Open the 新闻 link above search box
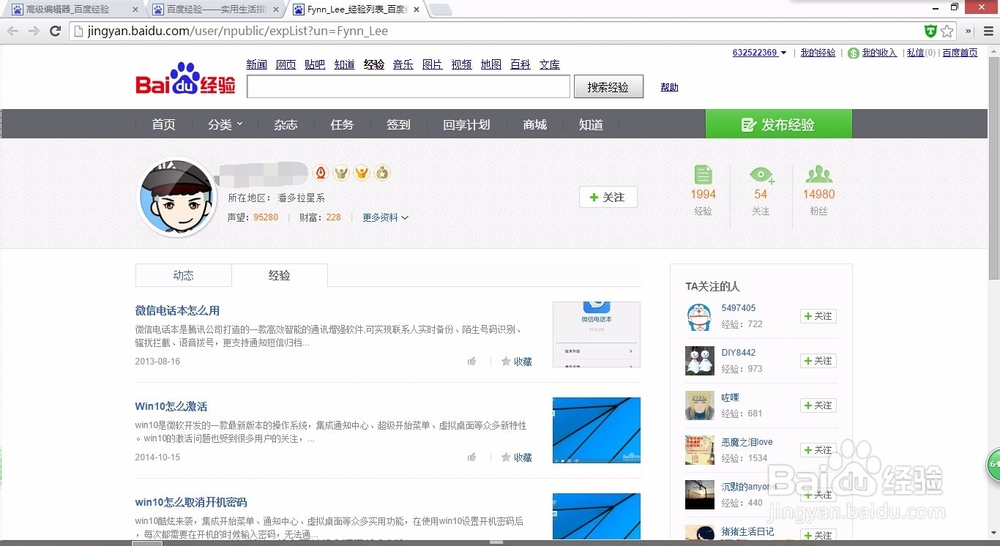The width and height of the screenshot is (1000, 546). (256, 64)
